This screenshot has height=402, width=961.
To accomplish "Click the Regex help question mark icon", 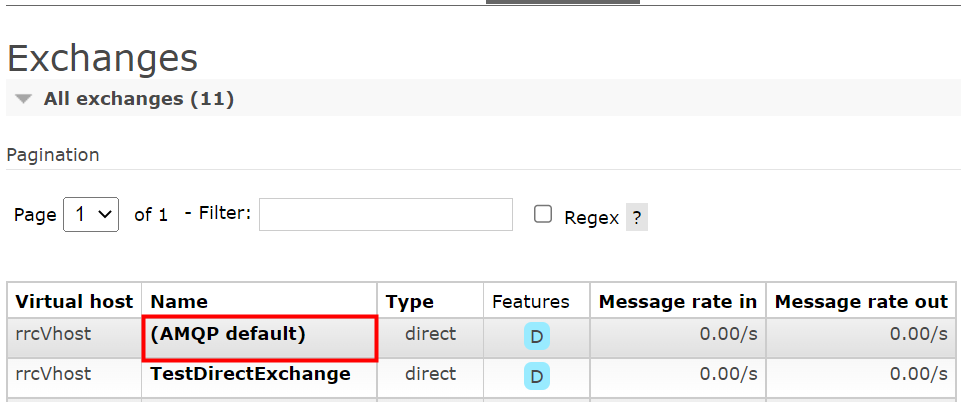I will coord(636,217).
